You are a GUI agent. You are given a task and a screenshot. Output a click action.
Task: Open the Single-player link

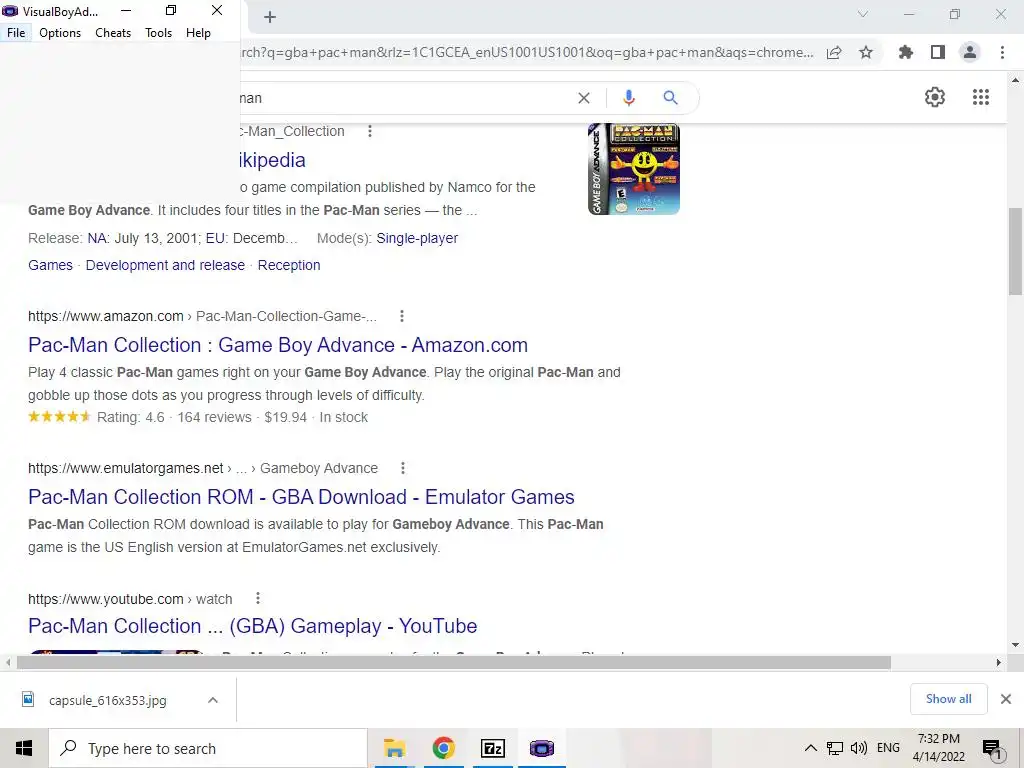(417, 238)
